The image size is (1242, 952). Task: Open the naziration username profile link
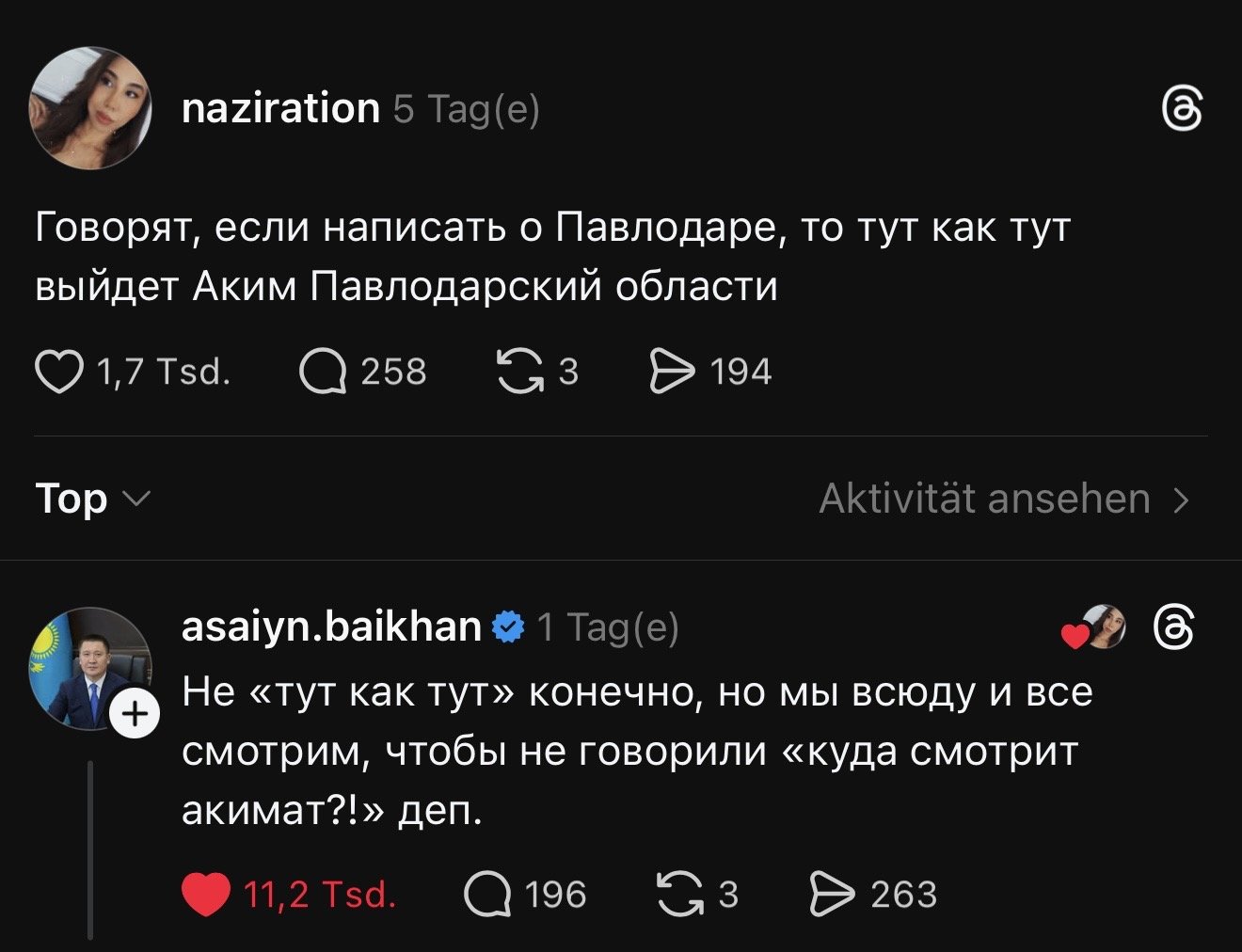[279, 109]
